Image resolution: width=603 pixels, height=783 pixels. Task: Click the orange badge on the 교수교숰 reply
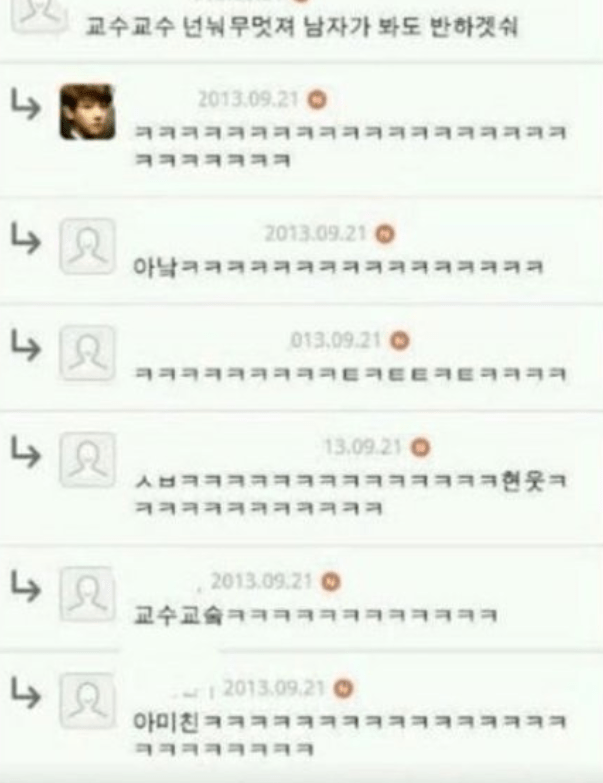[x=330, y=582]
